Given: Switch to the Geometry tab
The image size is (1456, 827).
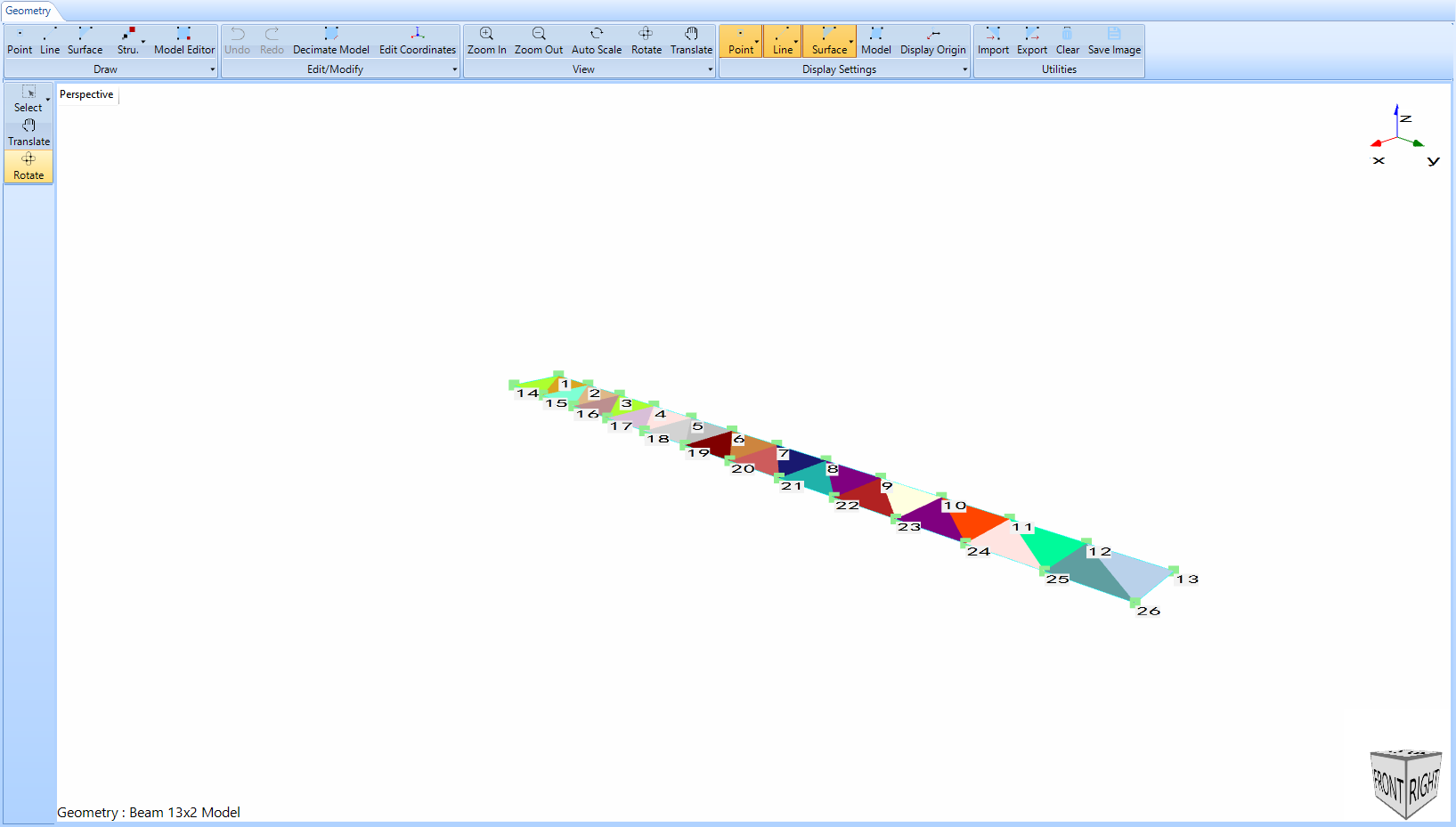Looking at the screenshot, I should tap(28, 11).
